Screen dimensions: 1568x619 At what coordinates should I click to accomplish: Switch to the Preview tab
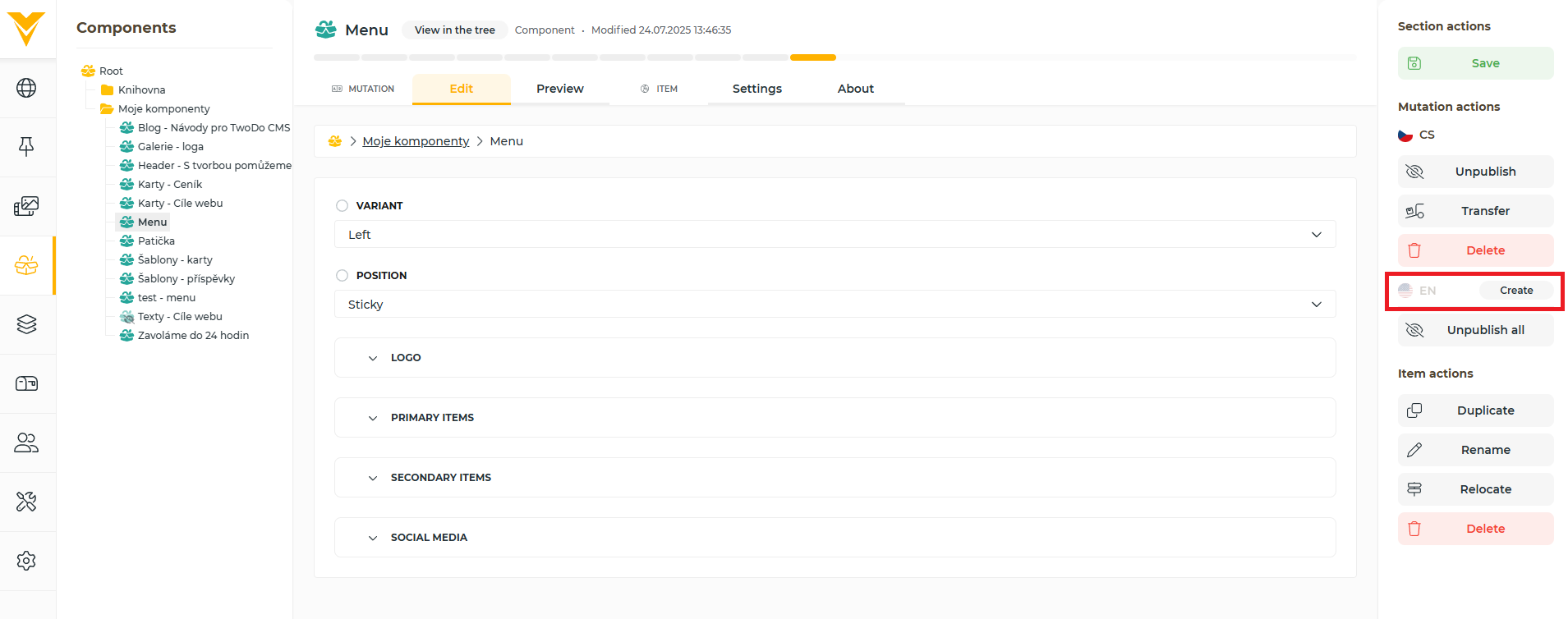tap(559, 89)
